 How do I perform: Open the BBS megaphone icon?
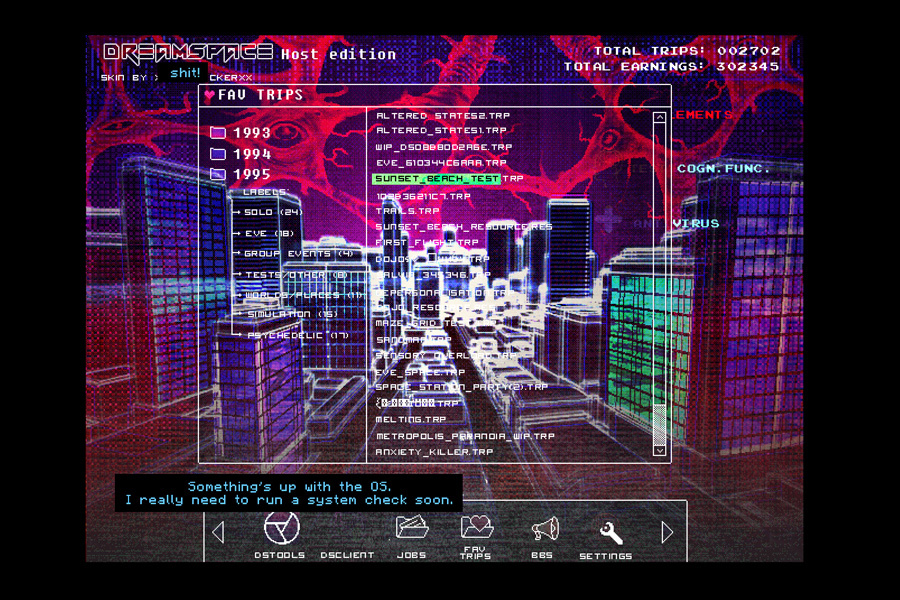coord(543,529)
